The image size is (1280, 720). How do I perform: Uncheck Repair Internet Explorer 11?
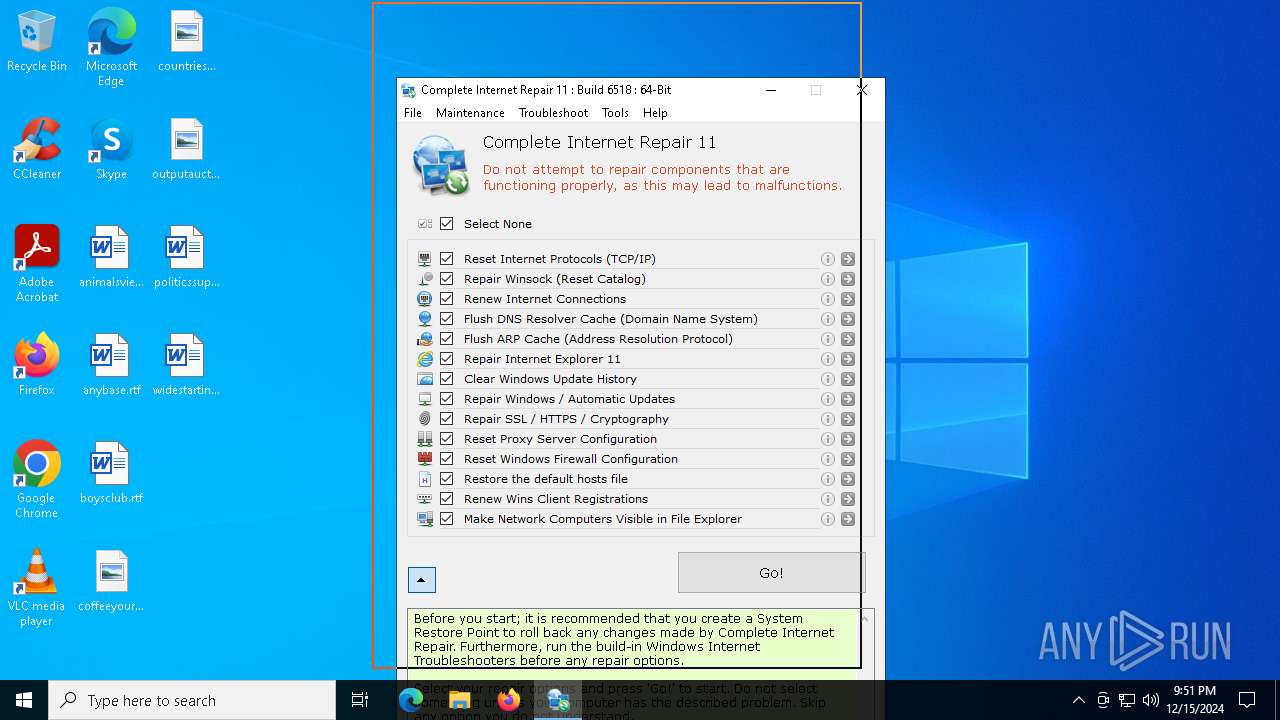[x=447, y=359]
